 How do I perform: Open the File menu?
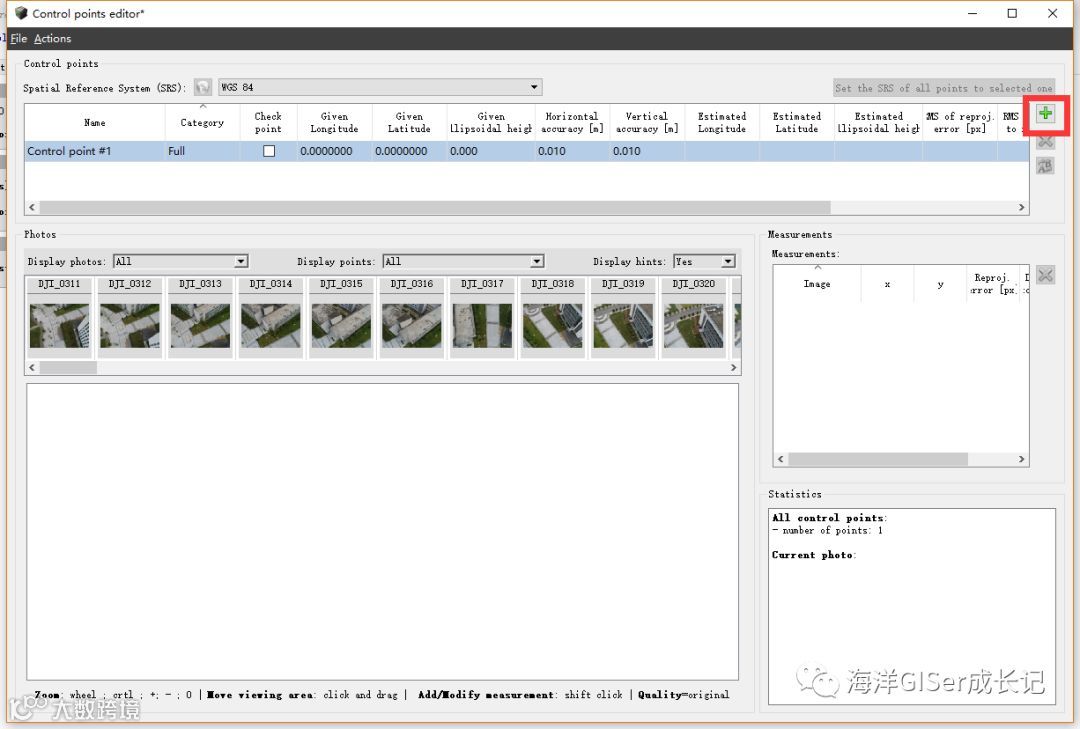pos(19,39)
